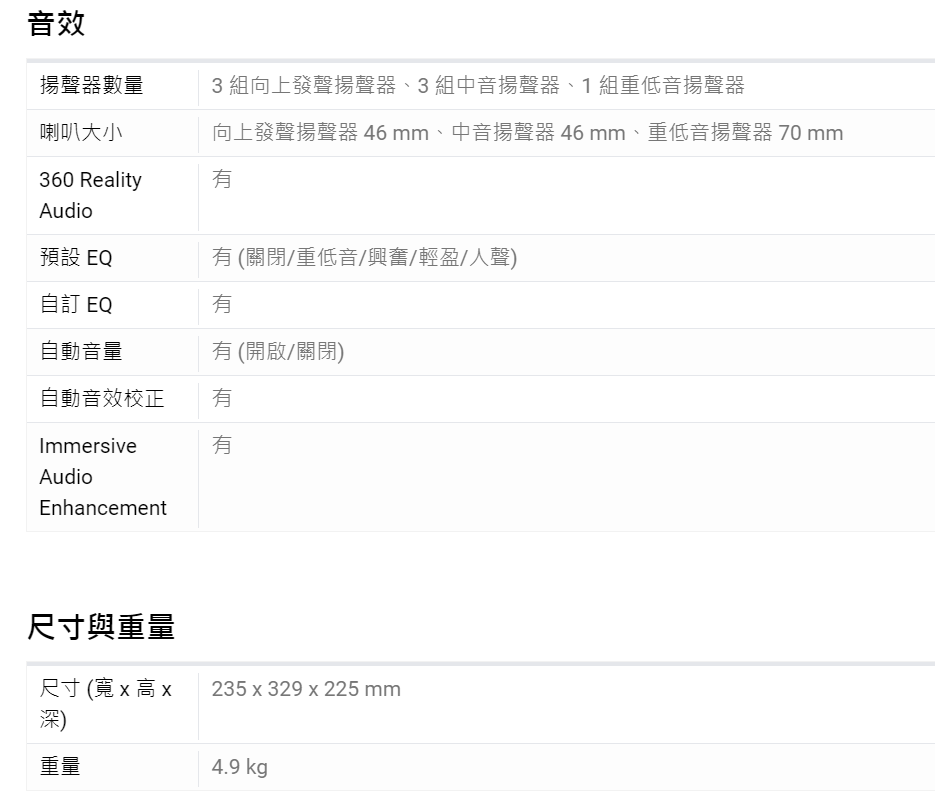Click the 4.9 kg weight value

[238, 764]
